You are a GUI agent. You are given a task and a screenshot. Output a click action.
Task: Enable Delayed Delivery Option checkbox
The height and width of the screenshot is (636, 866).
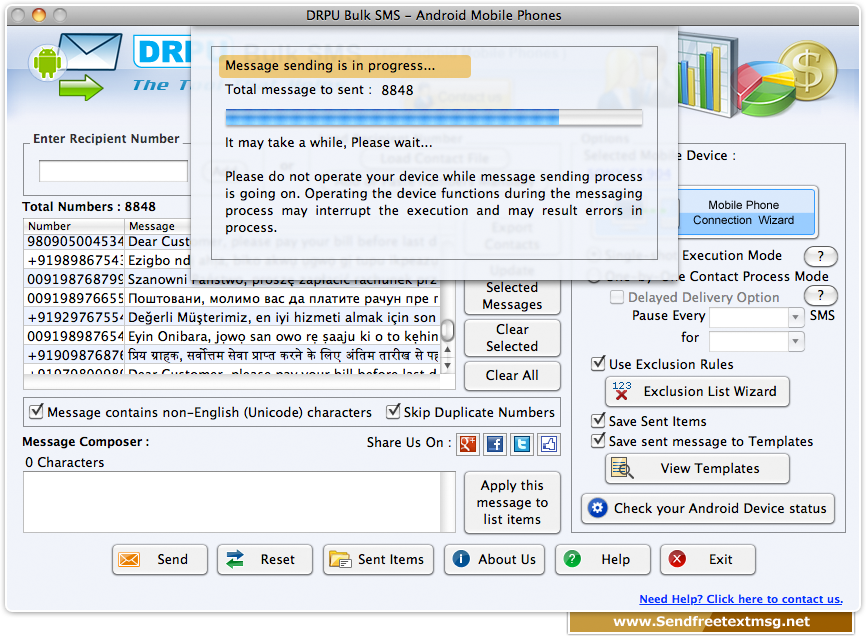click(617, 297)
